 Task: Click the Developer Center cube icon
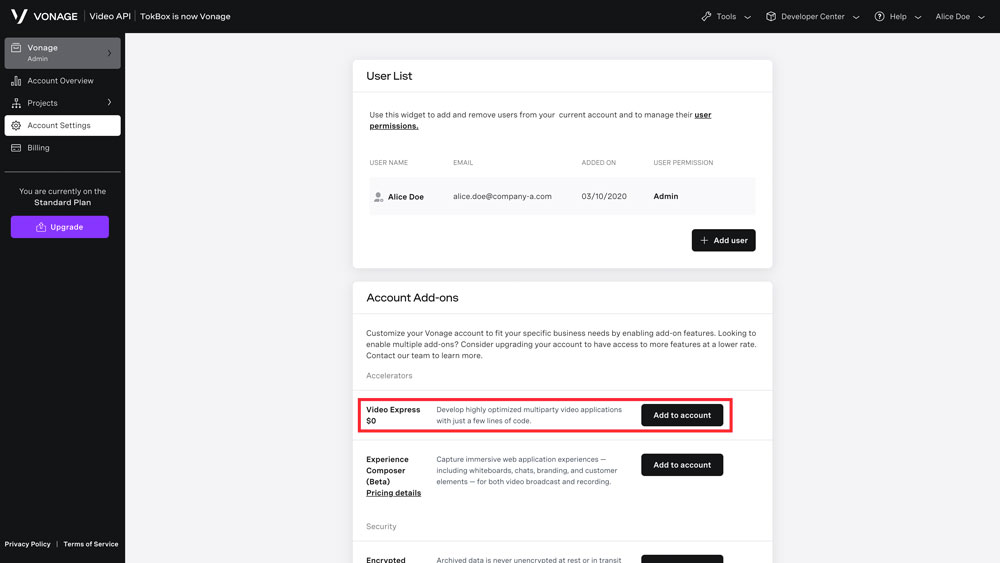pos(771,17)
